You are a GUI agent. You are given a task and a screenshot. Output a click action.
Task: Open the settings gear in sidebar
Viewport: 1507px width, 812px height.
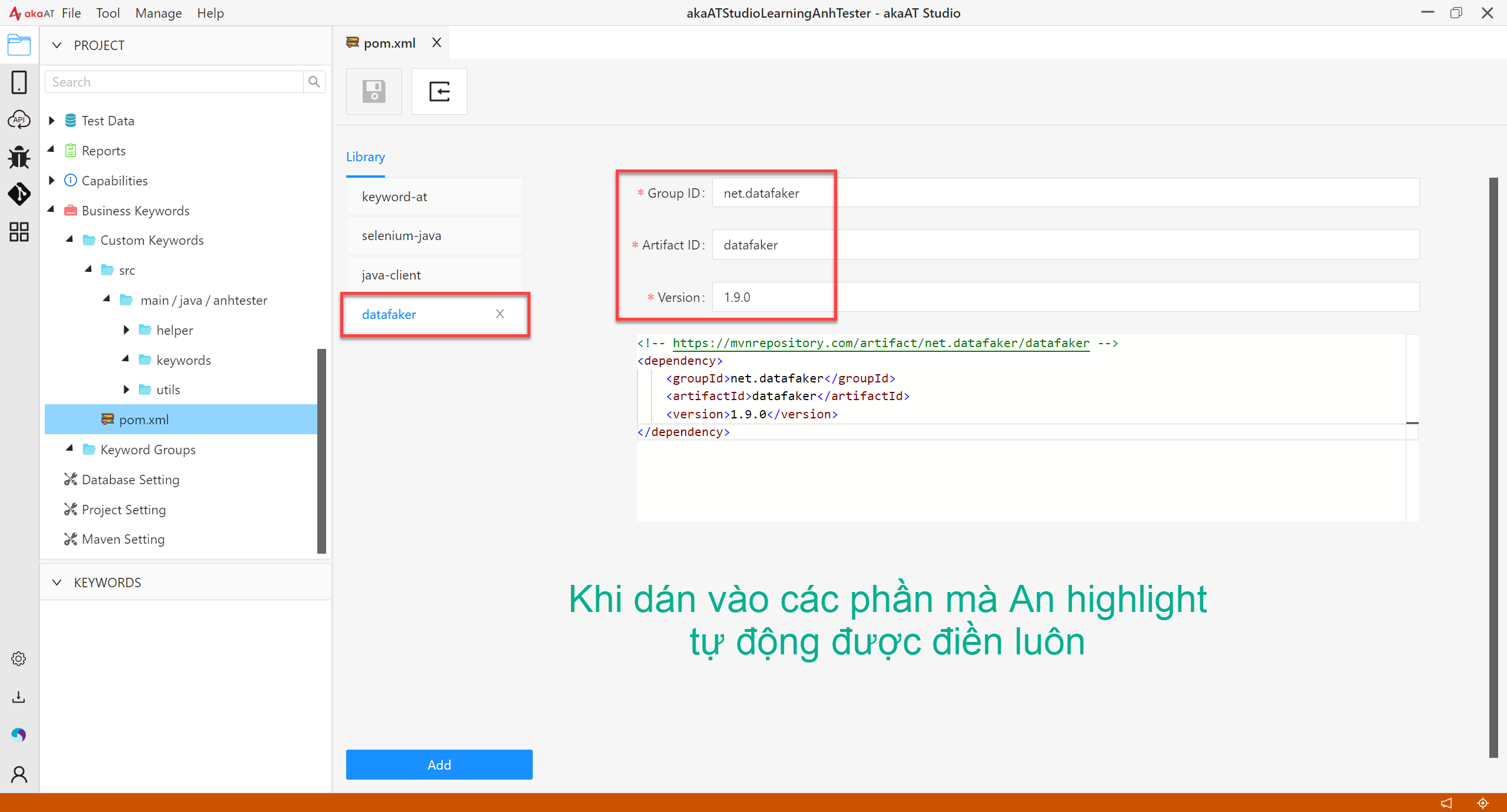(x=19, y=658)
